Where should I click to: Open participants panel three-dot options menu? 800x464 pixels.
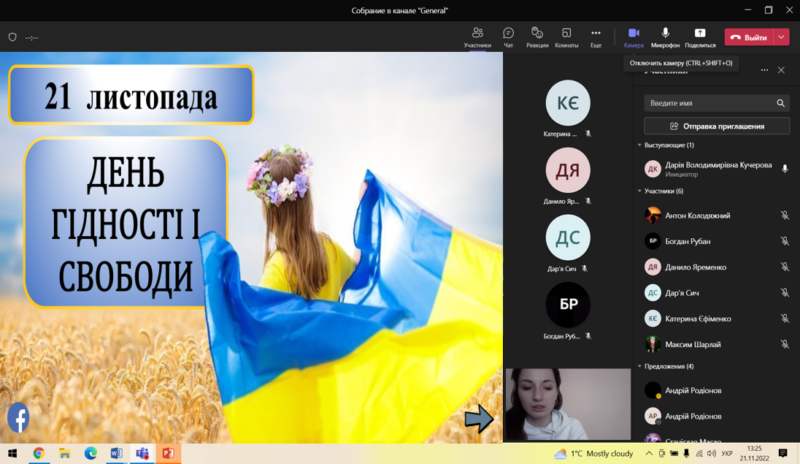pyautogui.click(x=765, y=70)
